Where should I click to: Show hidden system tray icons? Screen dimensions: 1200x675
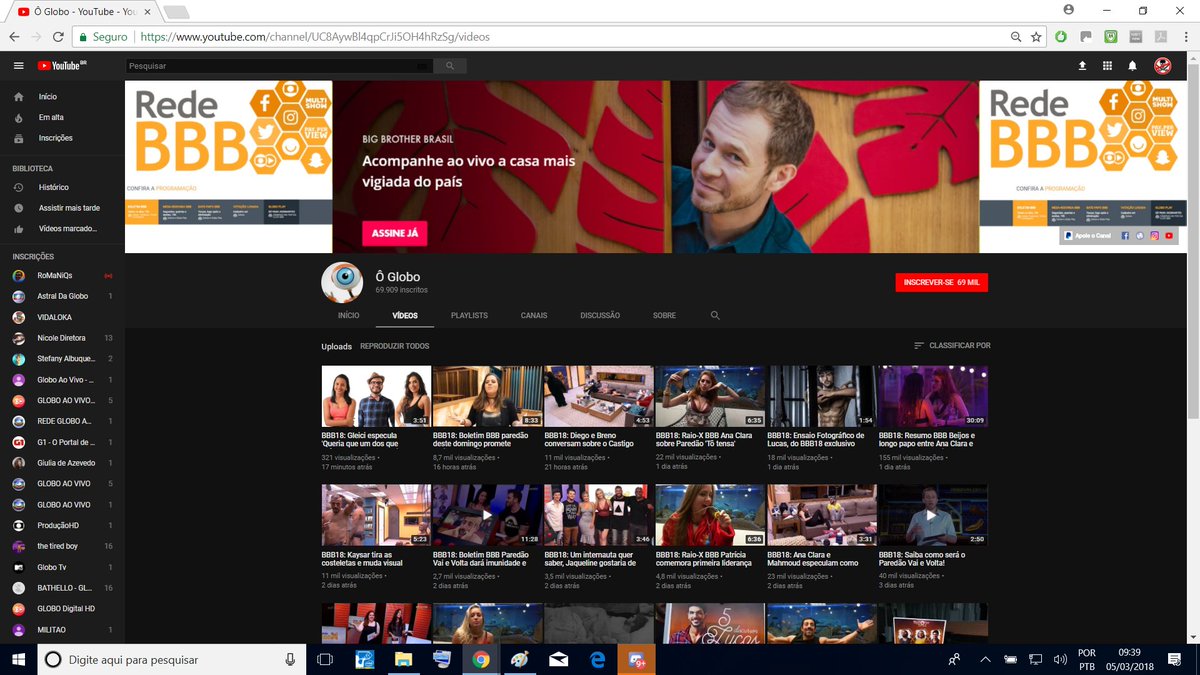pyautogui.click(x=986, y=659)
